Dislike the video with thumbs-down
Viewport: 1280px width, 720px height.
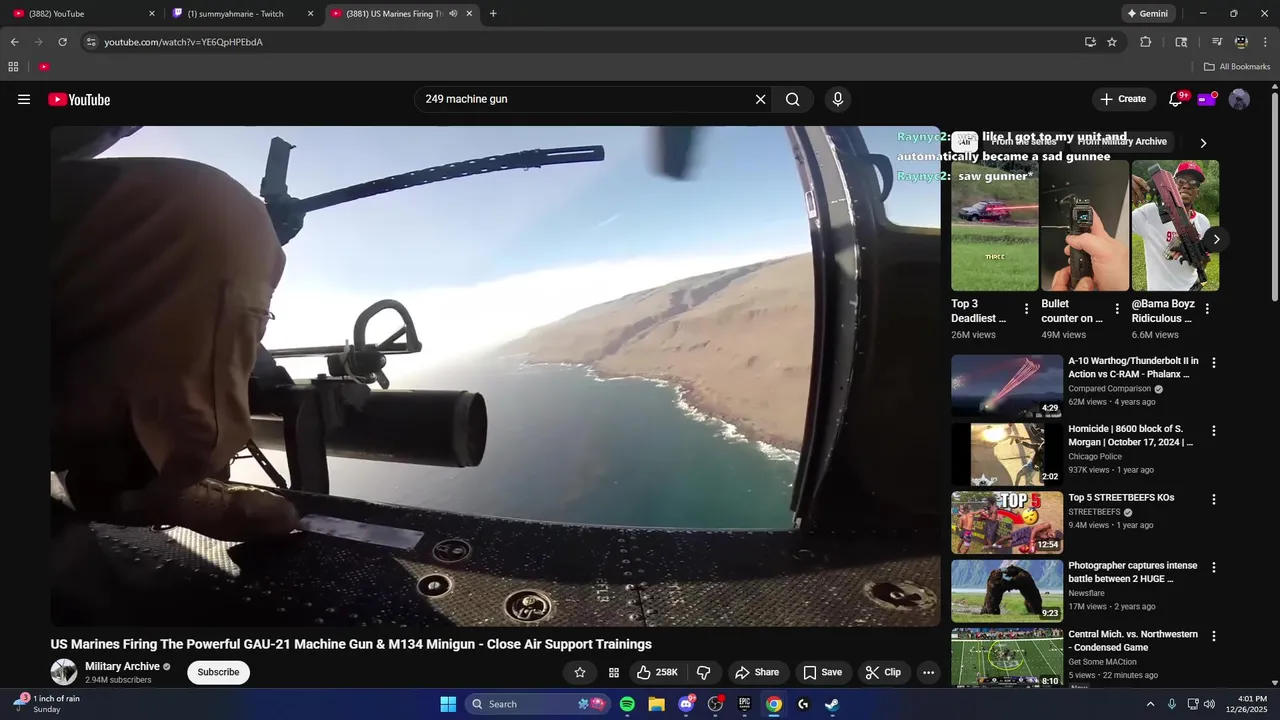703,672
